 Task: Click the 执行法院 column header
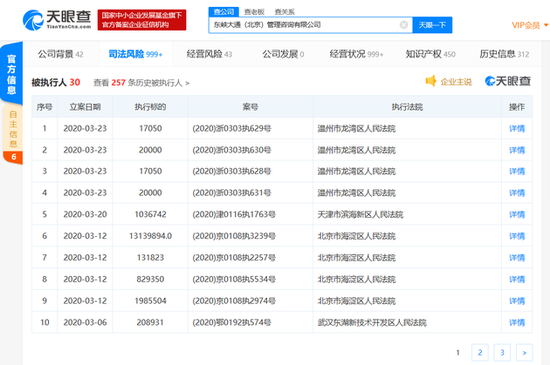[407, 107]
